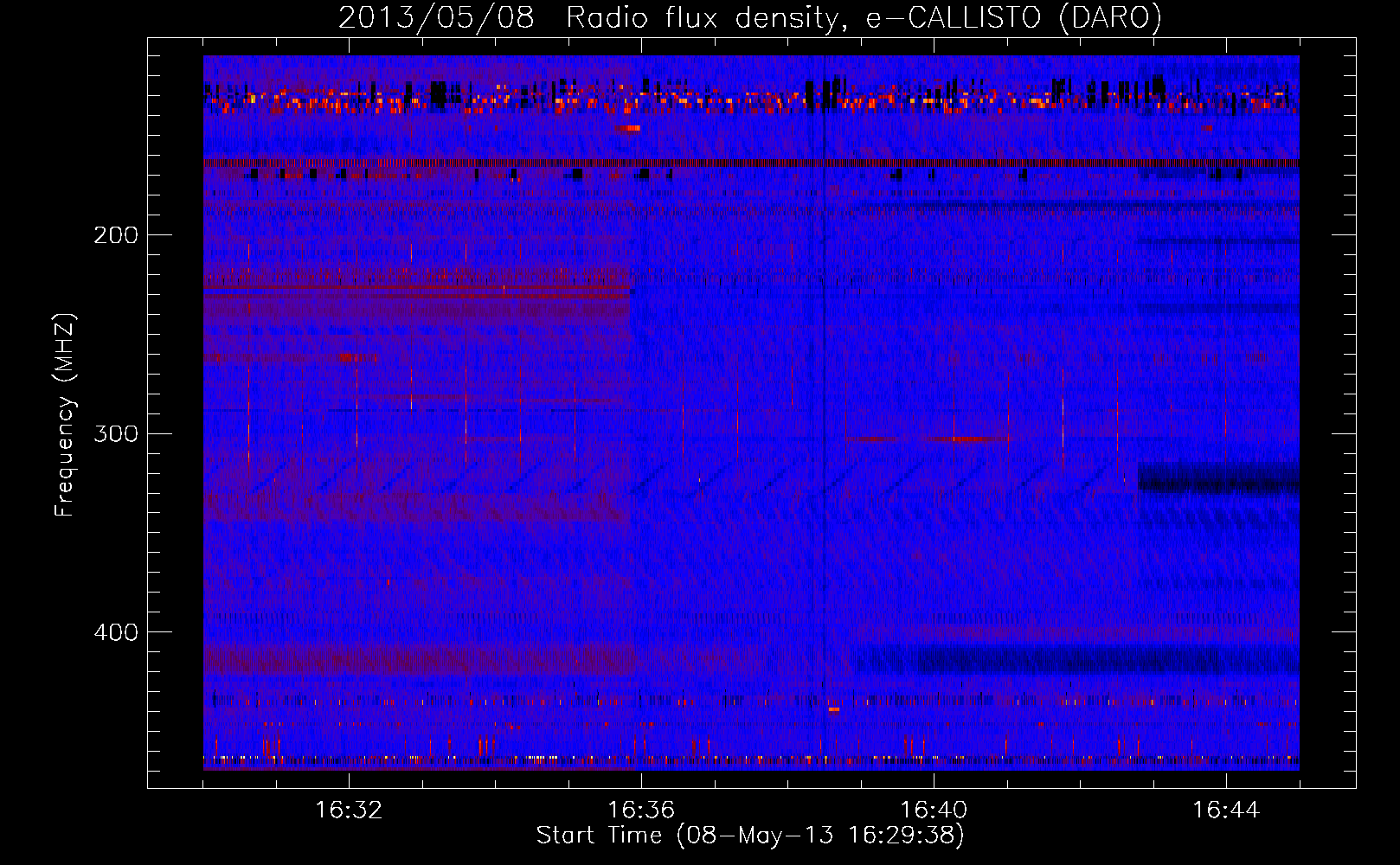Click the 16:44 time tick label
Screen dimensions: 1400x865
[1226, 810]
